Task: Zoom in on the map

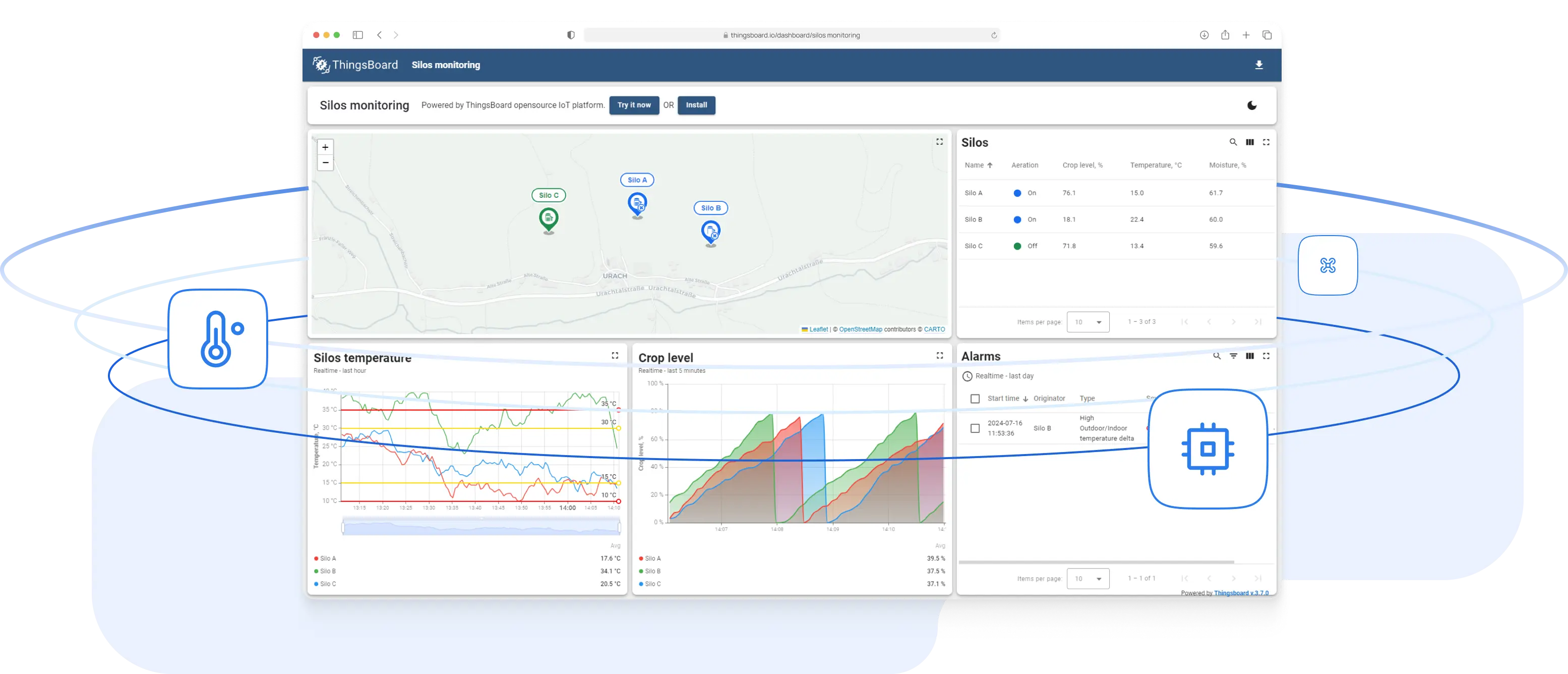Action: point(326,147)
